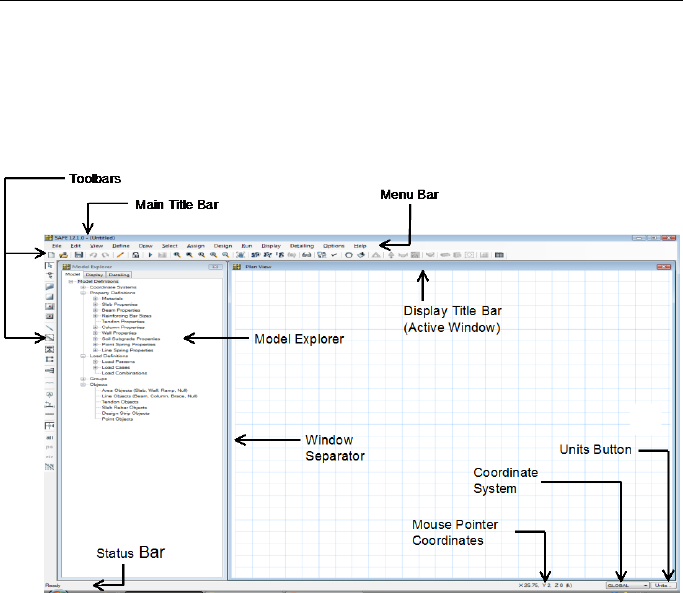Switch to Display tab in Model Explorer
683x593 pixels.
tap(94, 275)
